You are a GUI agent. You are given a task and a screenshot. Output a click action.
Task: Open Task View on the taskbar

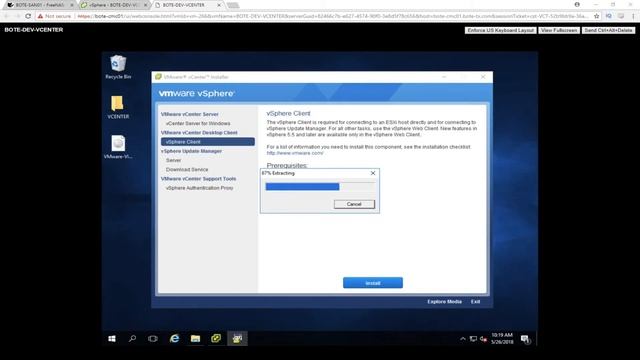coord(153,338)
